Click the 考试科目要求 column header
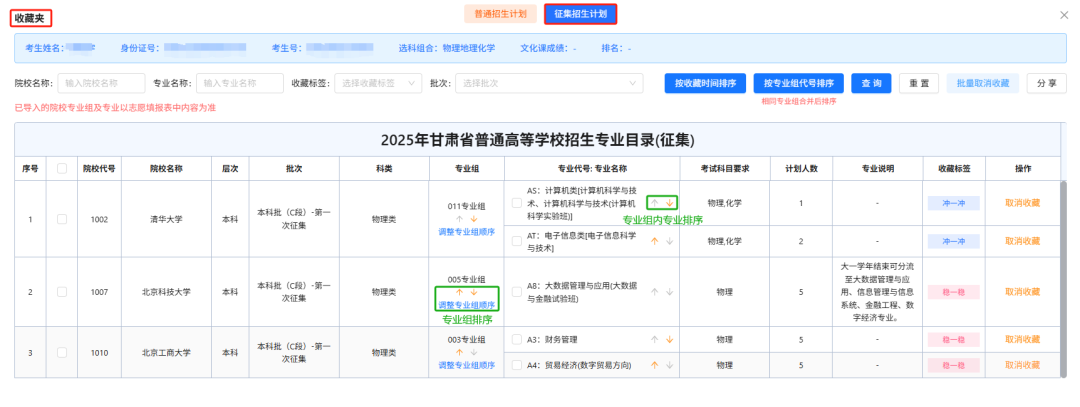Screen dimensions: 1080x407 point(724,168)
